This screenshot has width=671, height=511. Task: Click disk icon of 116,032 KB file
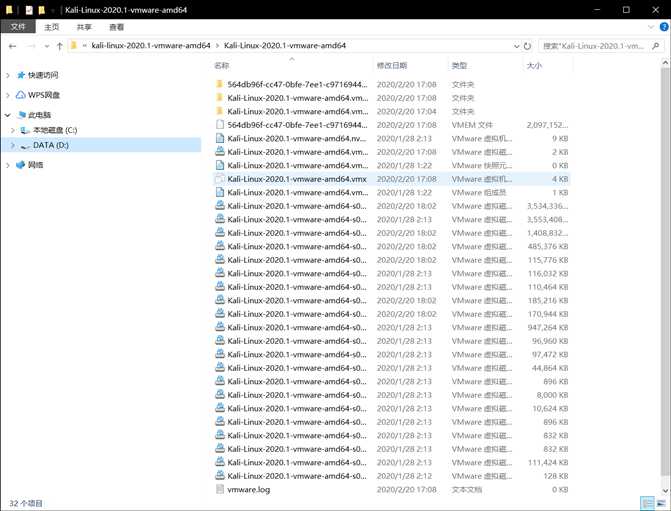[x=220, y=273]
